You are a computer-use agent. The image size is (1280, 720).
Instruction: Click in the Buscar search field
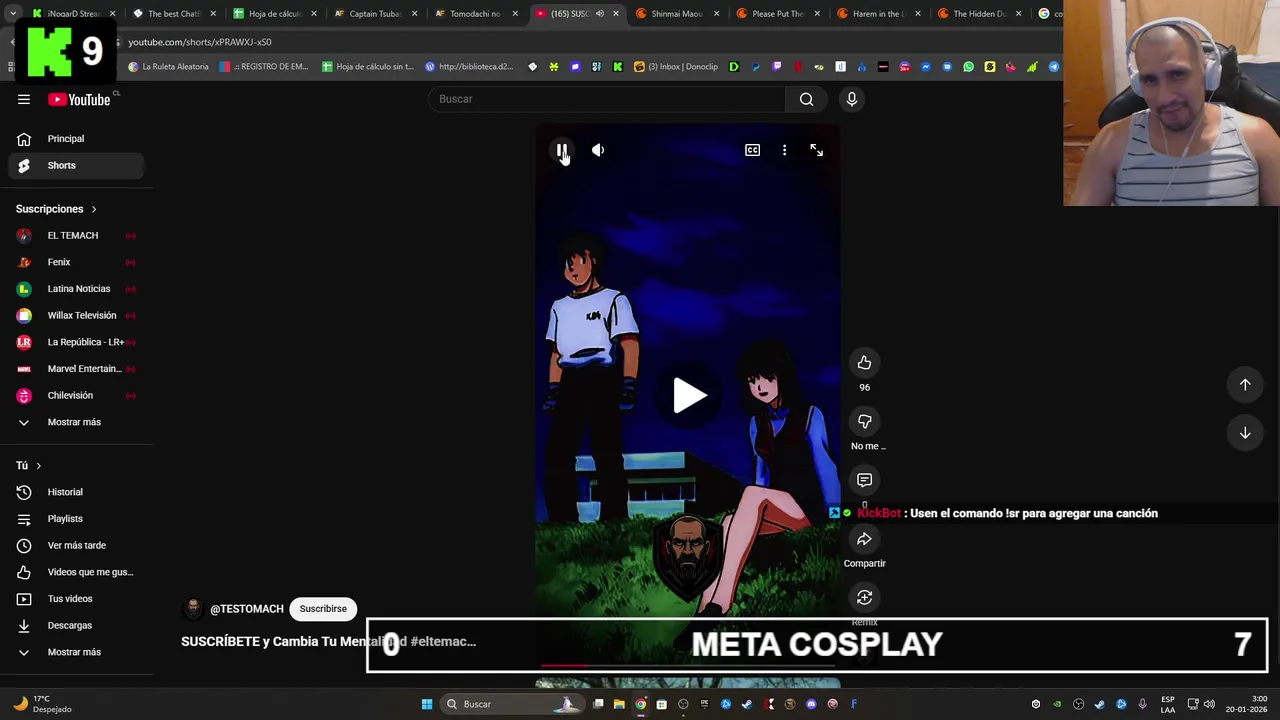coord(608,99)
